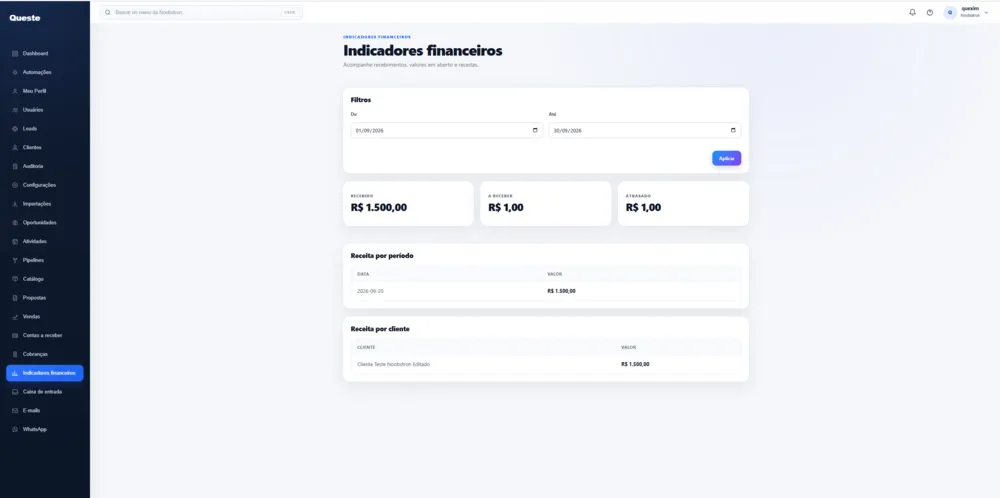Click the De date field 01/09/2026
1000x498 pixels.
(x=446, y=130)
